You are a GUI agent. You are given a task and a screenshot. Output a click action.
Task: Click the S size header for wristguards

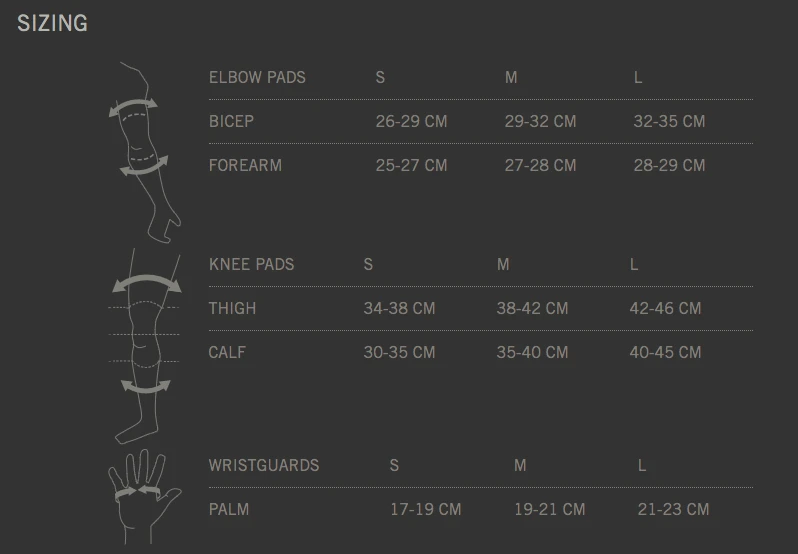click(394, 465)
